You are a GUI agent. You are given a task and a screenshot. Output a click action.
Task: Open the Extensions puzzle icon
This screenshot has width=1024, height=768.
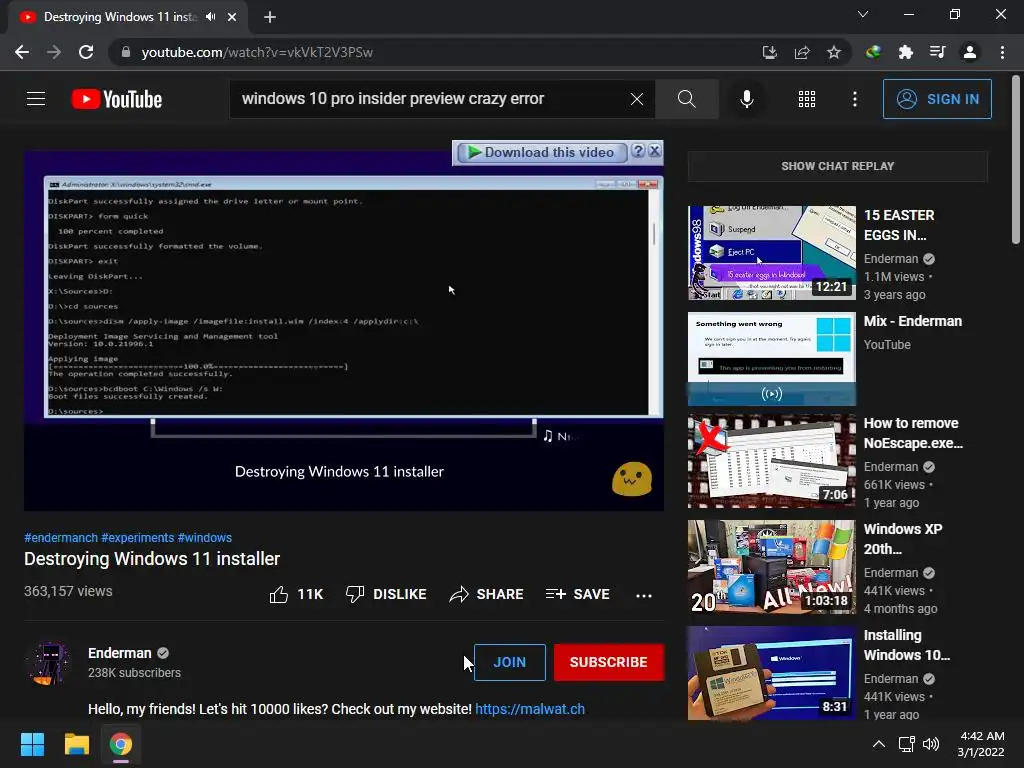(905, 52)
